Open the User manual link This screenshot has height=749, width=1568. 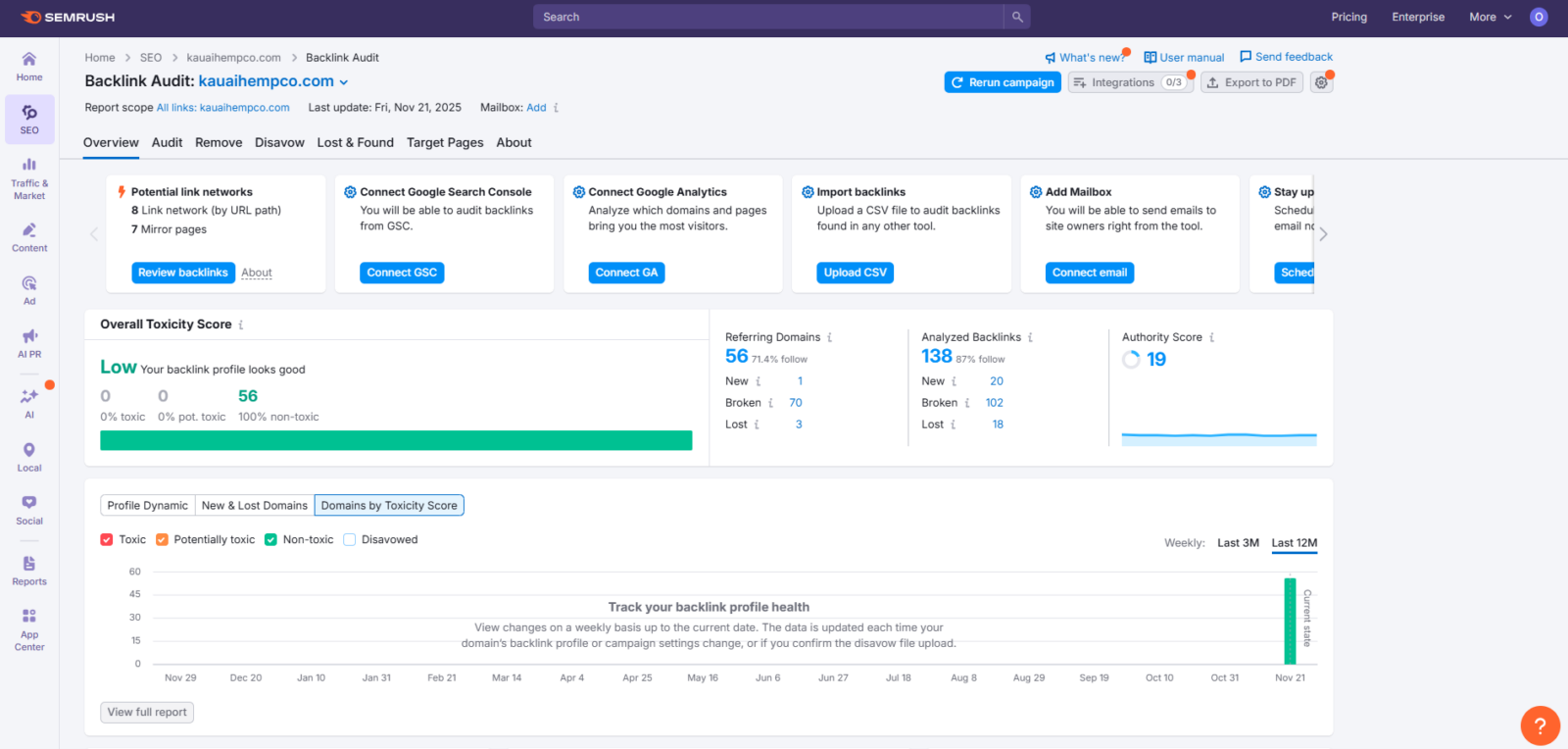[1184, 57]
